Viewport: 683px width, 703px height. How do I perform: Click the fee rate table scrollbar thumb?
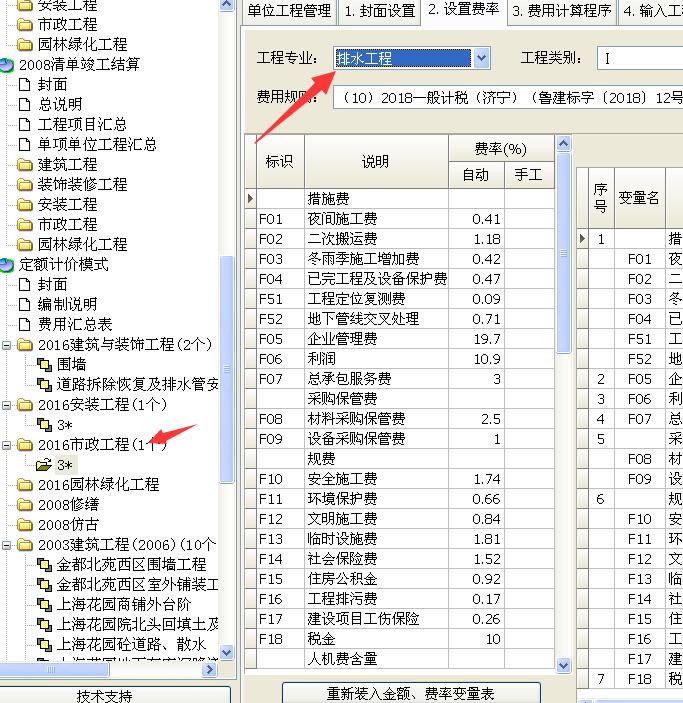pyautogui.click(x=563, y=253)
